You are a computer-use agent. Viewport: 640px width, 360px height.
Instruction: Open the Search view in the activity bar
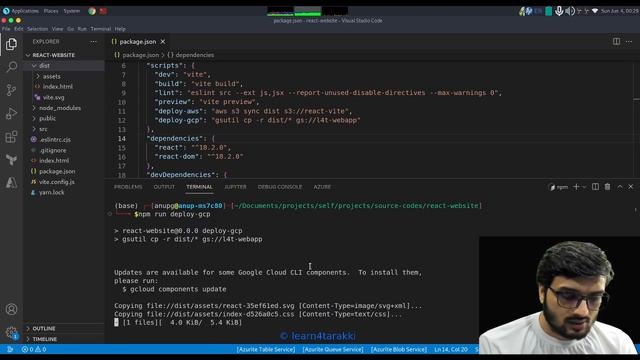point(11,67)
